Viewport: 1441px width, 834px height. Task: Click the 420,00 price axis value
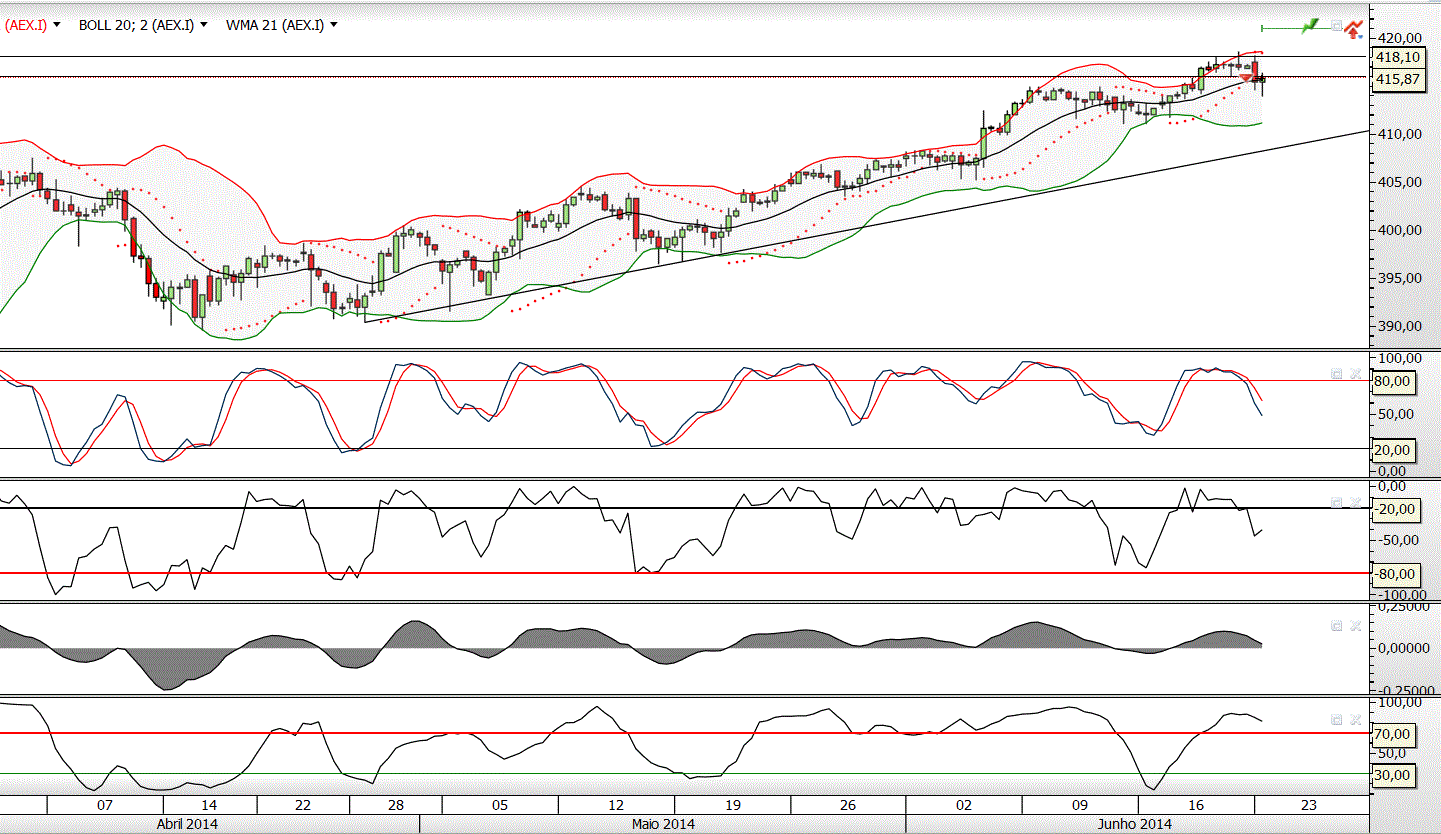[1399, 38]
